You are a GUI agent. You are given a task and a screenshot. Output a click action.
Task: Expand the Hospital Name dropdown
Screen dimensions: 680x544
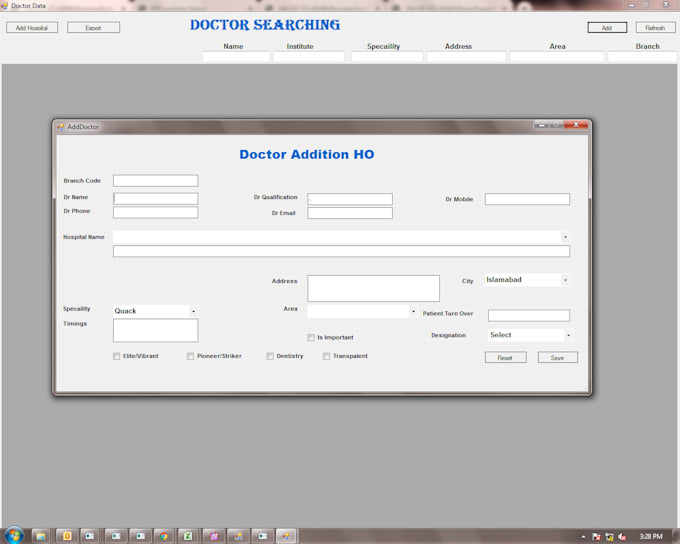click(565, 237)
